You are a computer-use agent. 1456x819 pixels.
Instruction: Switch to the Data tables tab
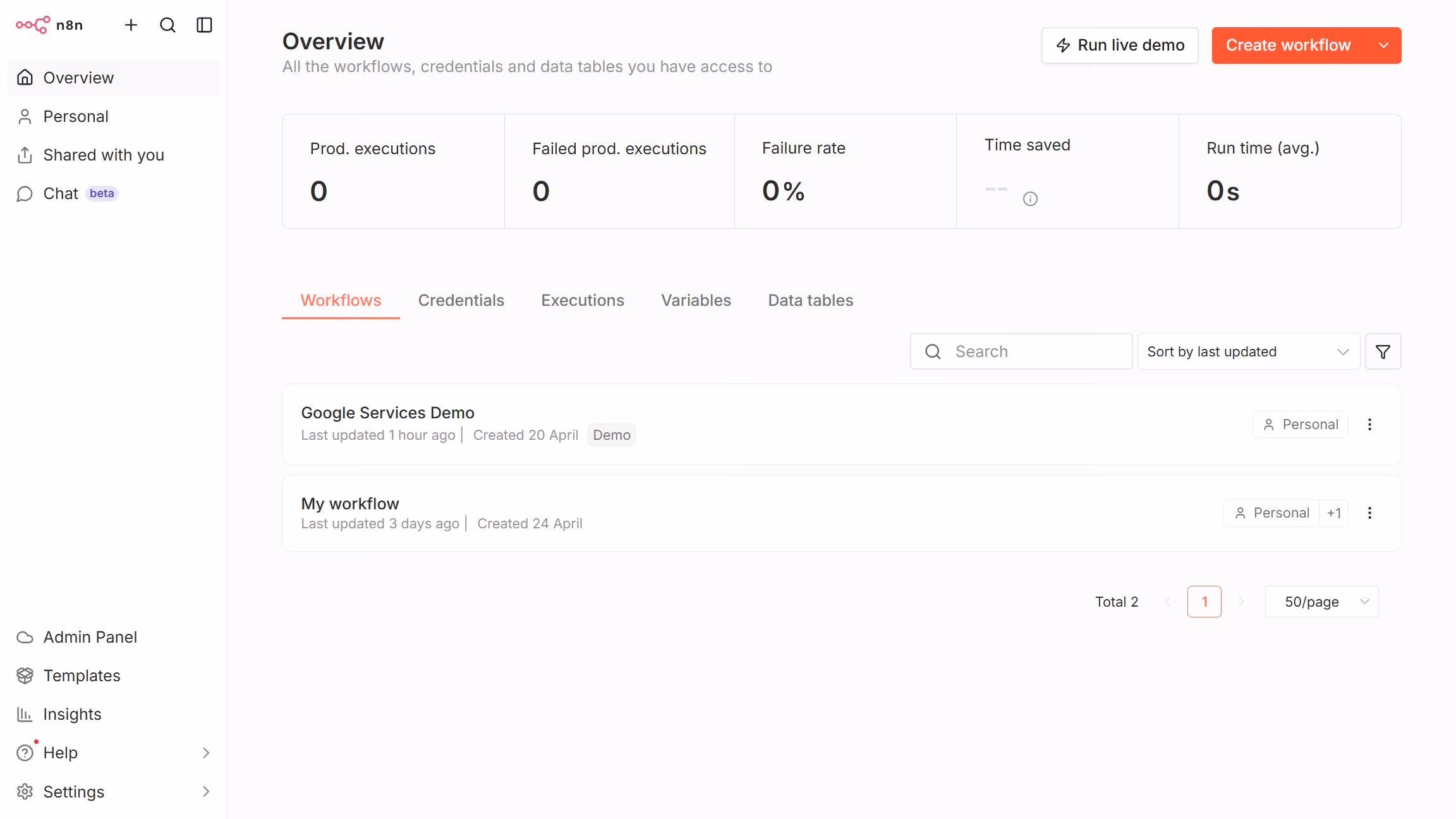click(811, 300)
